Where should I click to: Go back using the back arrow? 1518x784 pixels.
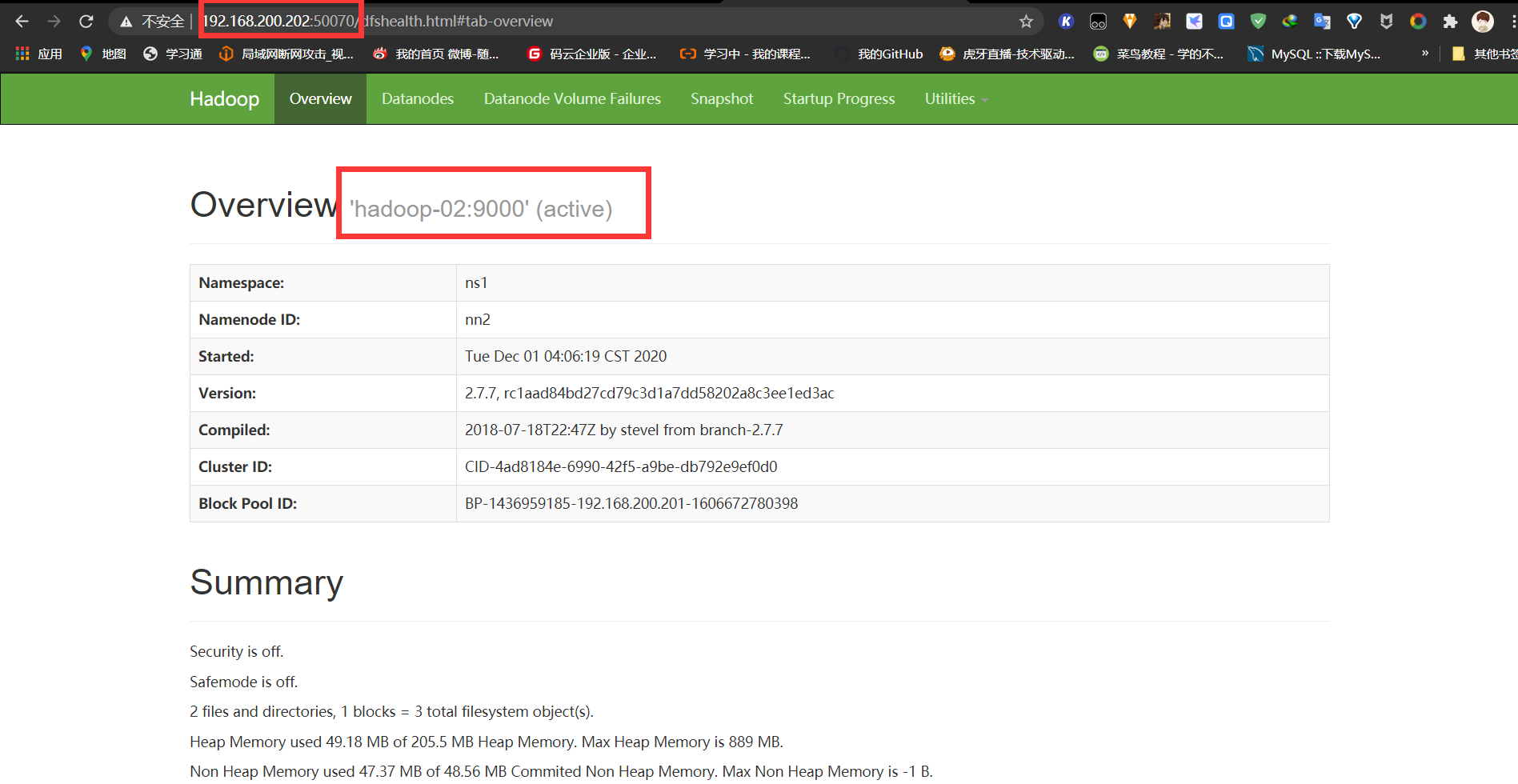[22, 21]
